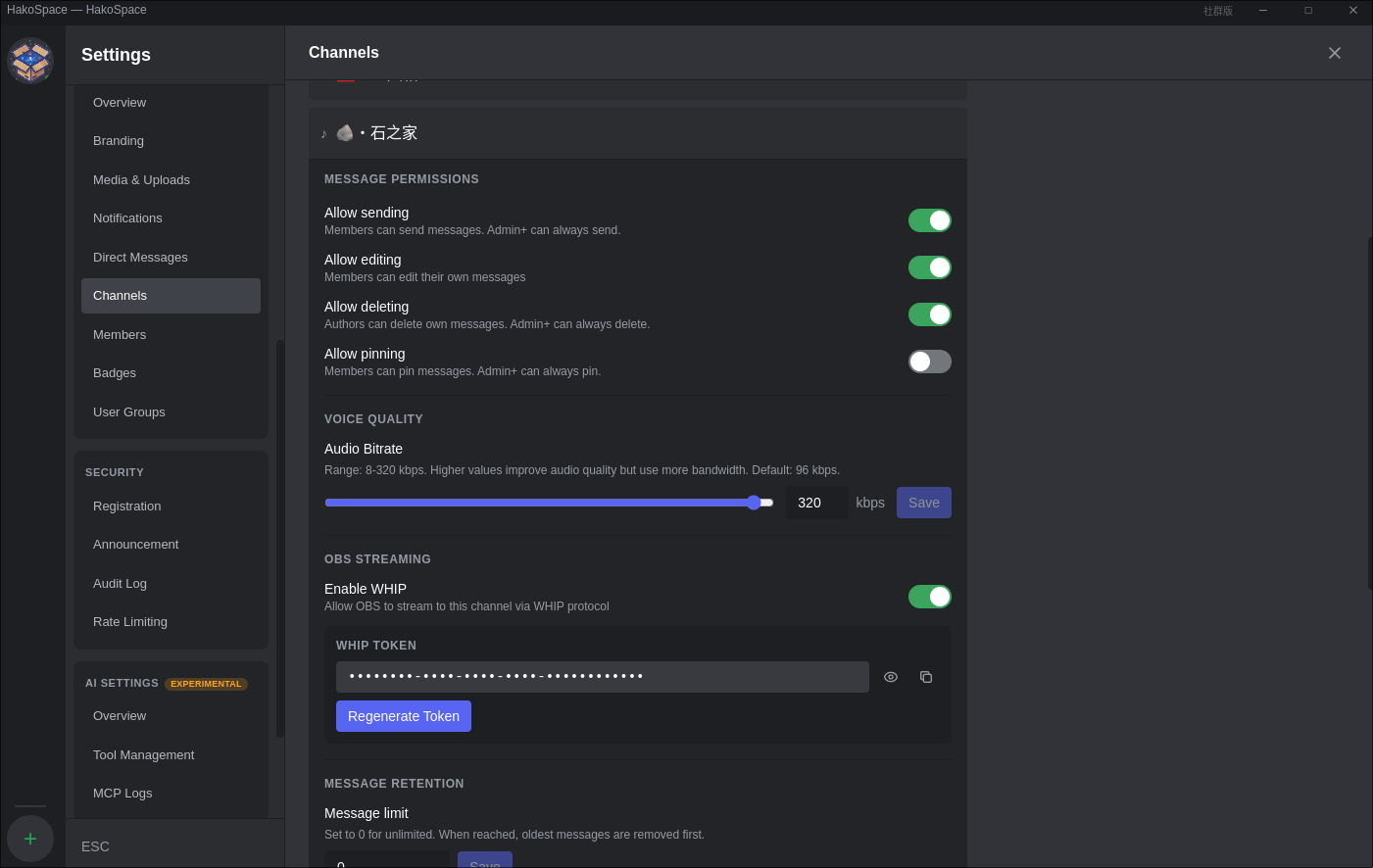Toggle off Enable WHIP streaming
The image size is (1373, 868).
(x=929, y=596)
